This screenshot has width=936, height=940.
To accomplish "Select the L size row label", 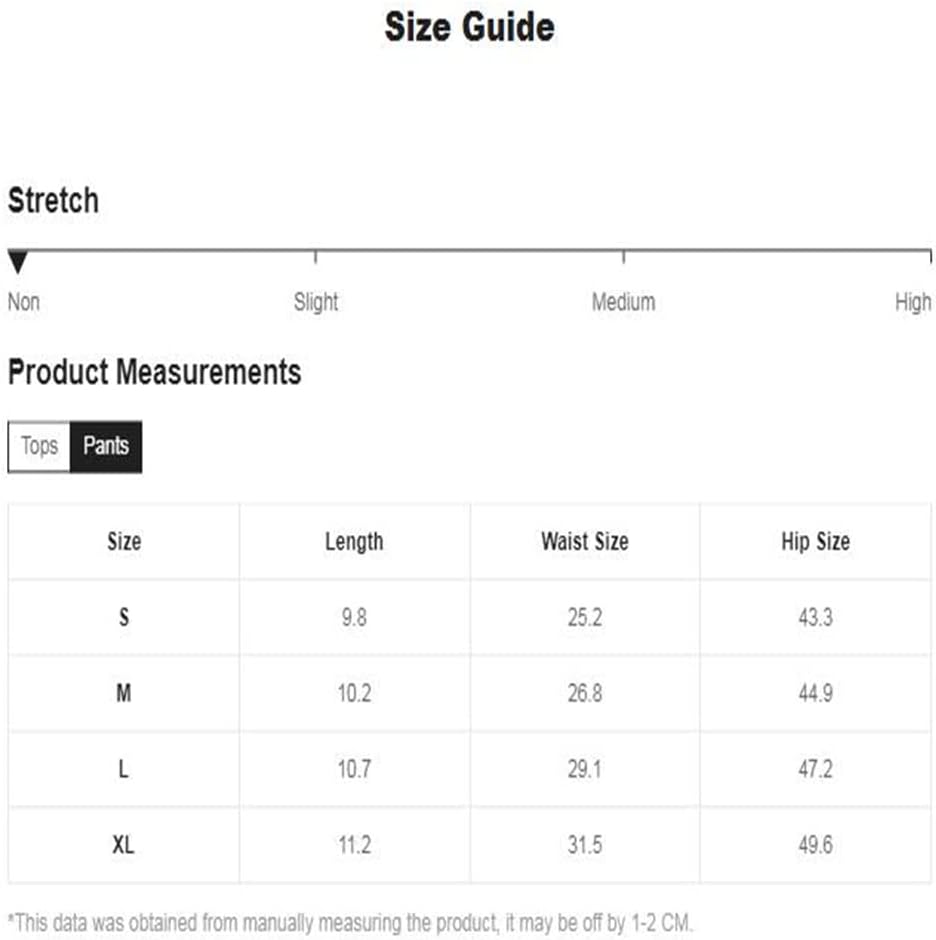I will [x=123, y=769].
